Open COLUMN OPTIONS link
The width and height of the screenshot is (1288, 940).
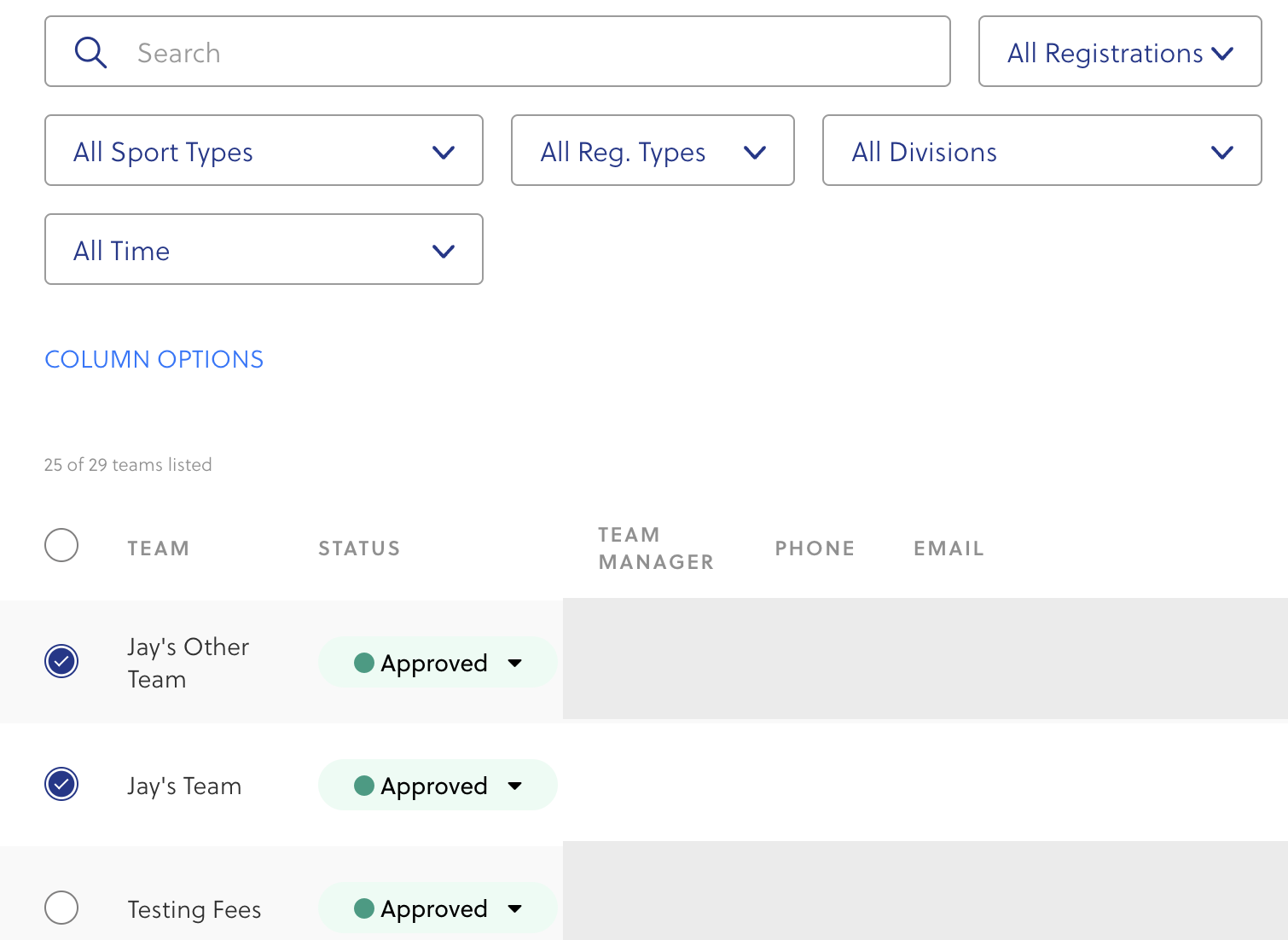pos(154,359)
